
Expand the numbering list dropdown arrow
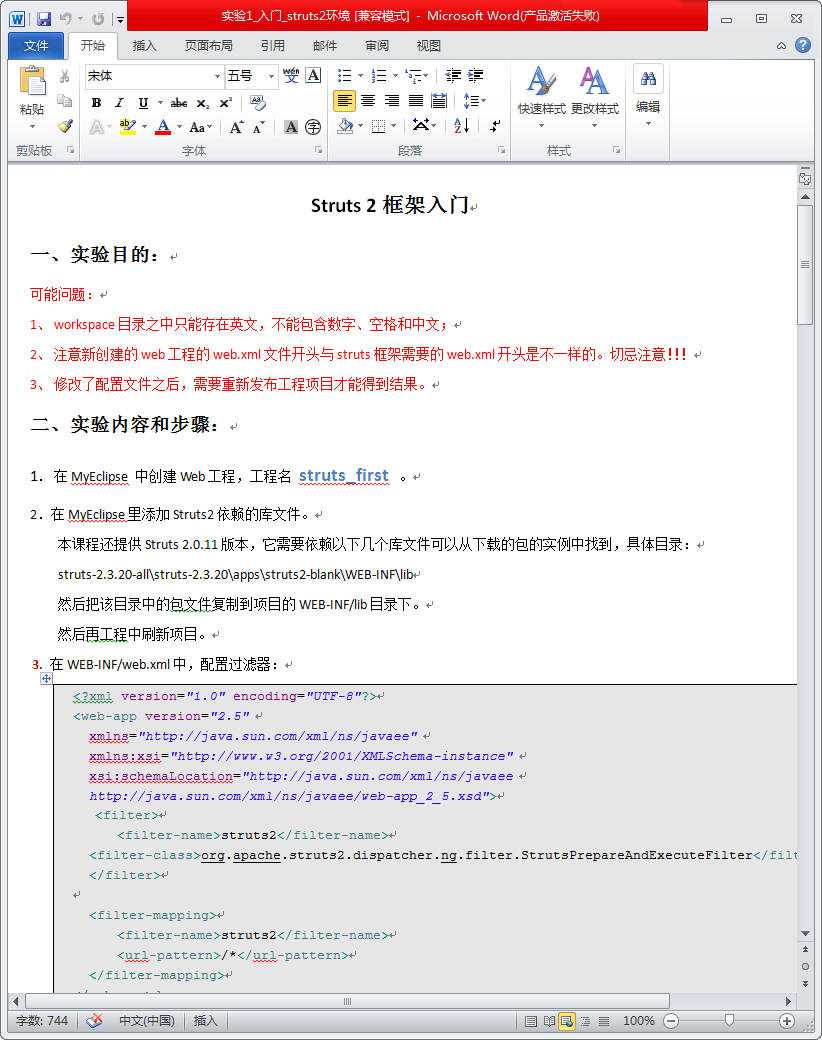395,76
